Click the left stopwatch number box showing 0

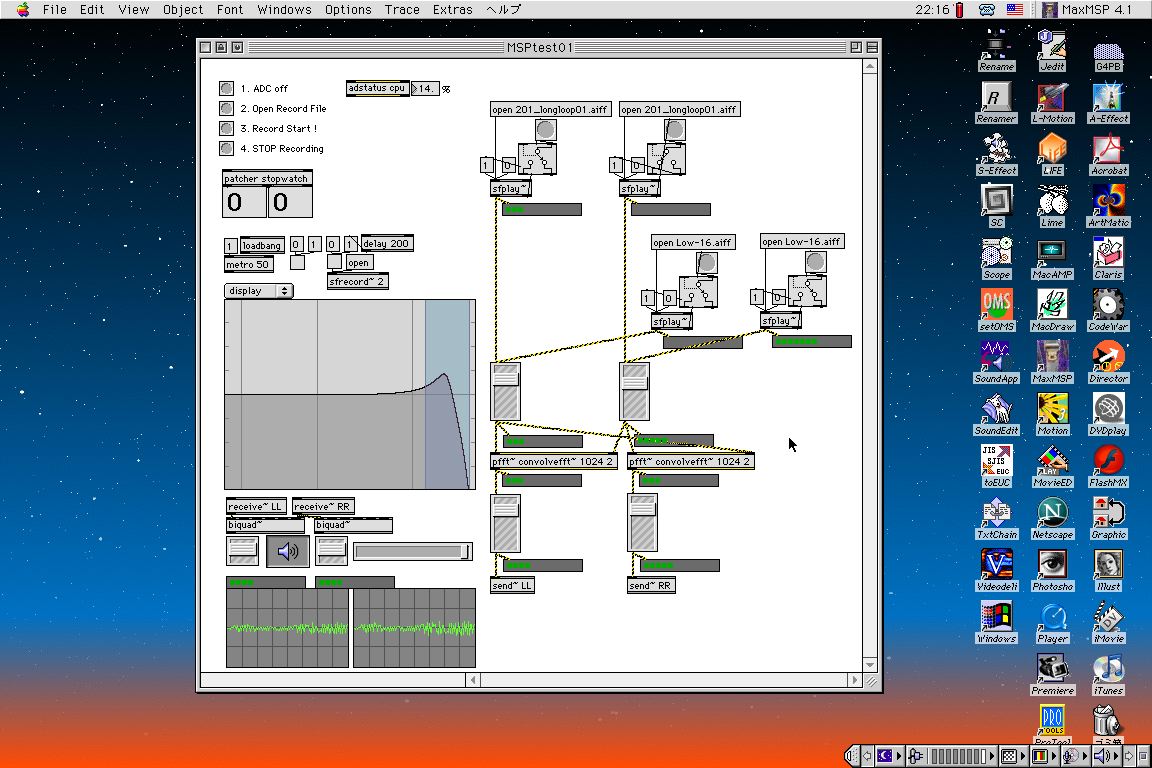point(244,202)
